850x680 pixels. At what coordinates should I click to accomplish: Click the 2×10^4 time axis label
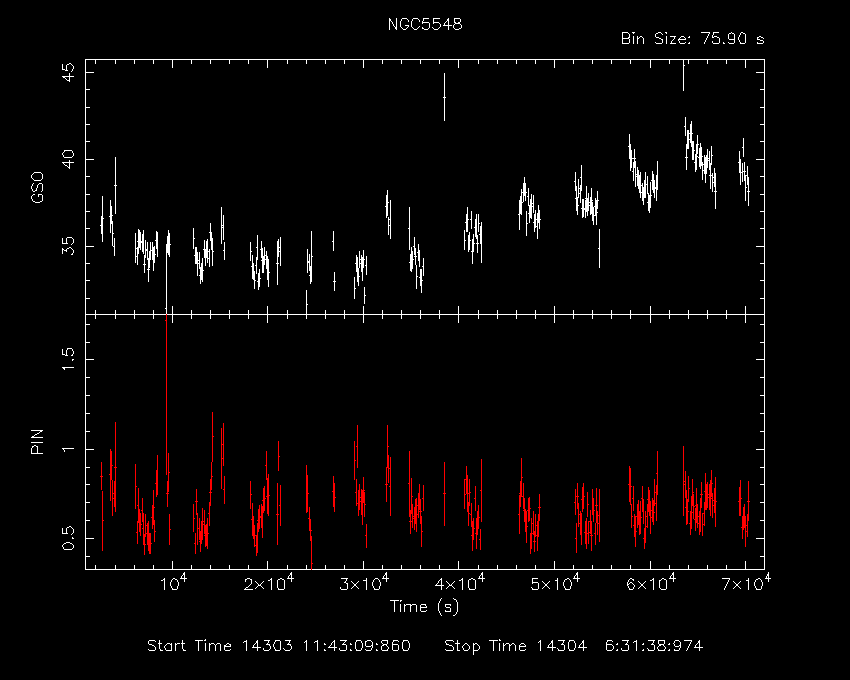[268, 585]
